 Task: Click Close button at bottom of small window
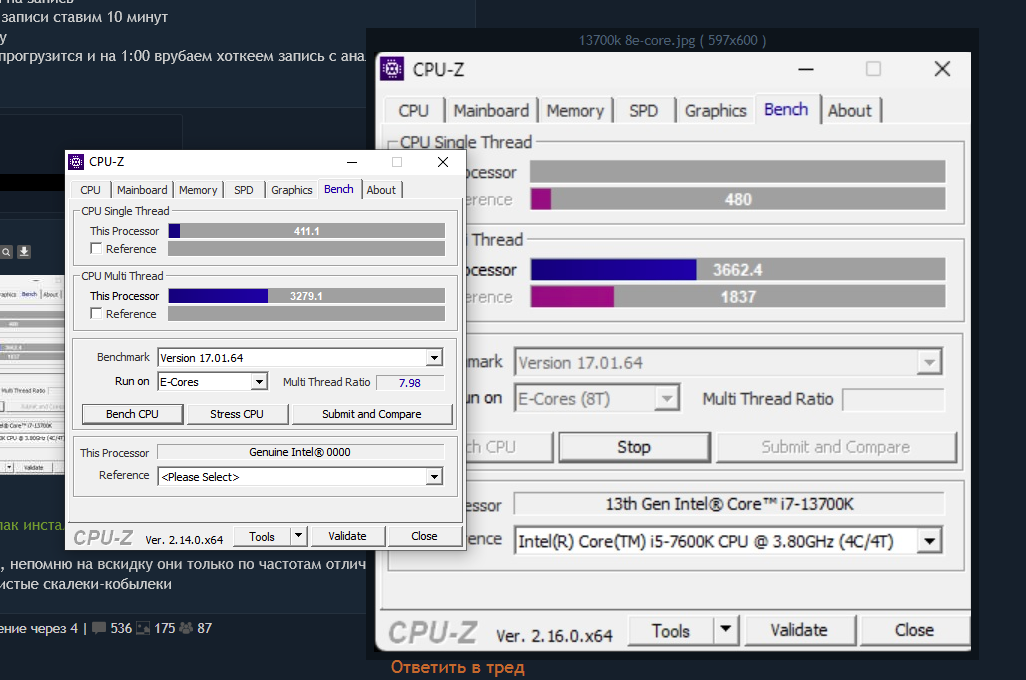(x=424, y=536)
